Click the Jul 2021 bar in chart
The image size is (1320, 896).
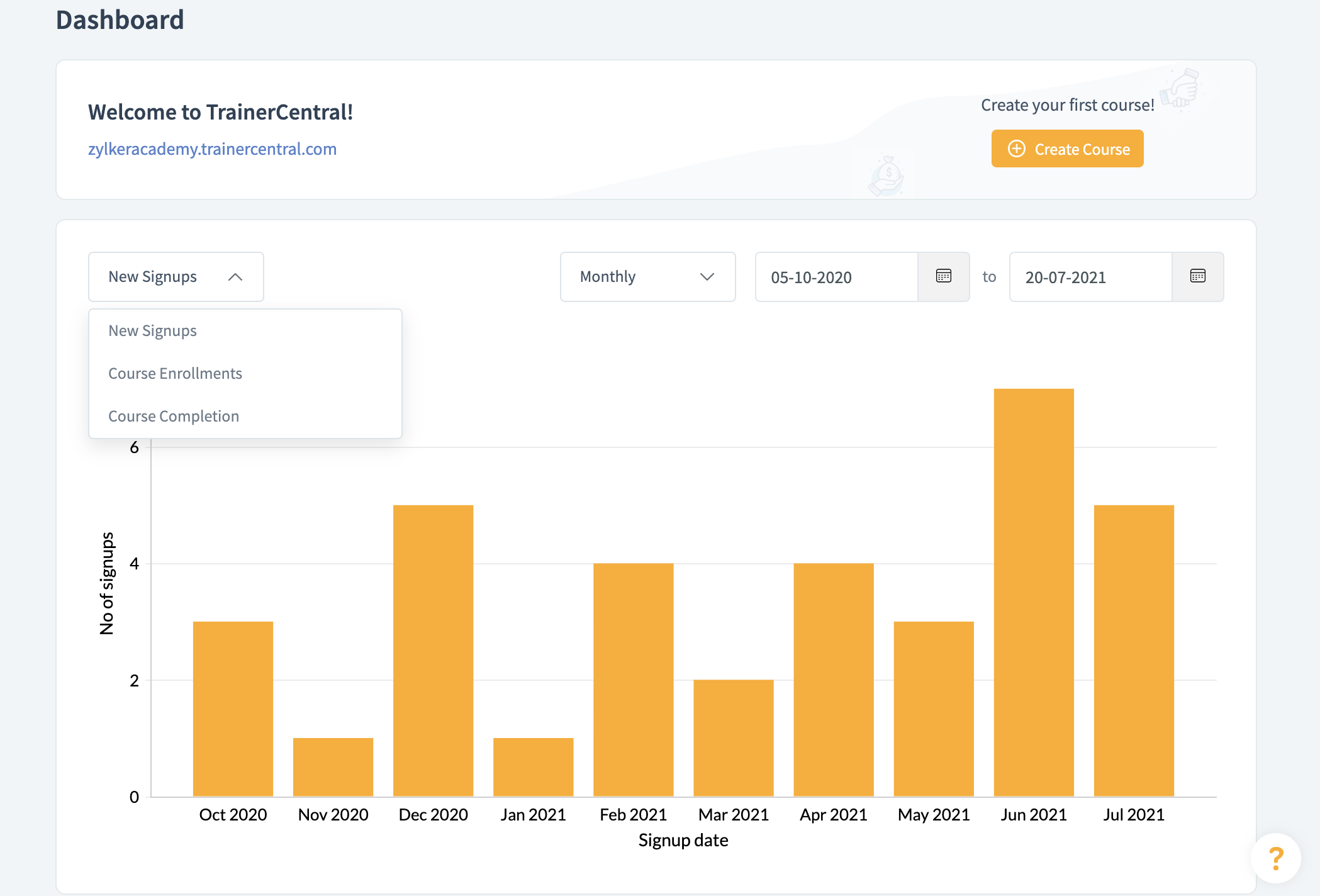tap(1133, 651)
